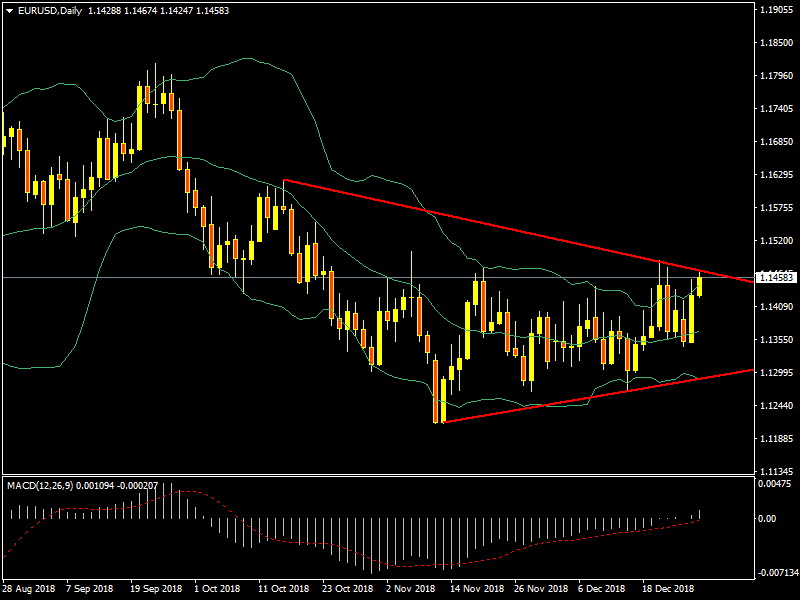The width and height of the screenshot is (800, 600).
Task: Click the 1.11345 price on the scale
Action: 775,471
